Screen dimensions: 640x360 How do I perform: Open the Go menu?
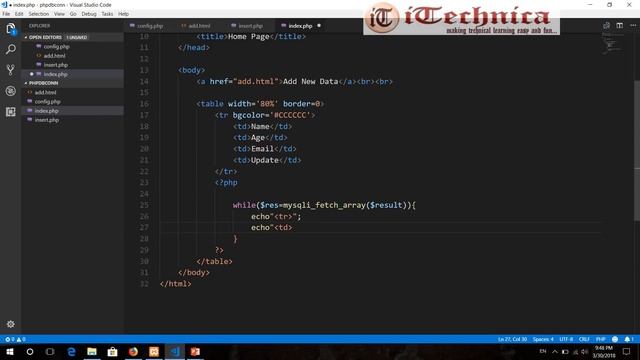tap(73, 14)
